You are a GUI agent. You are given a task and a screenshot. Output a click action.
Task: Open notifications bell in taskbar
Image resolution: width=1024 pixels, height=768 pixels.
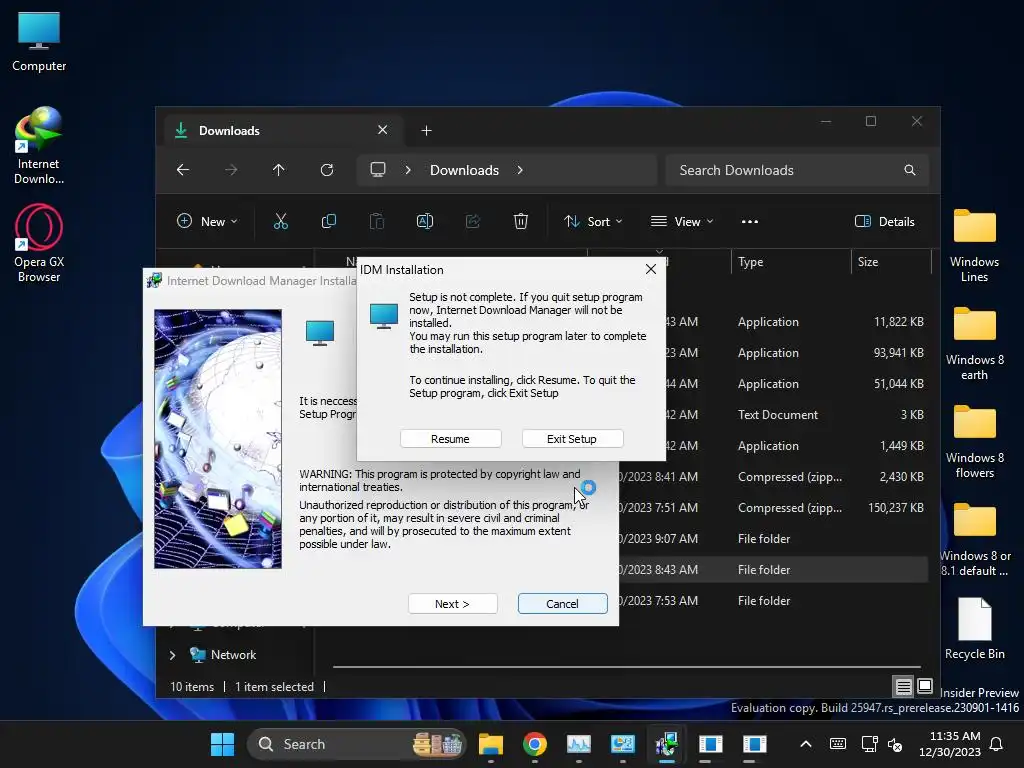coord(997,744)
